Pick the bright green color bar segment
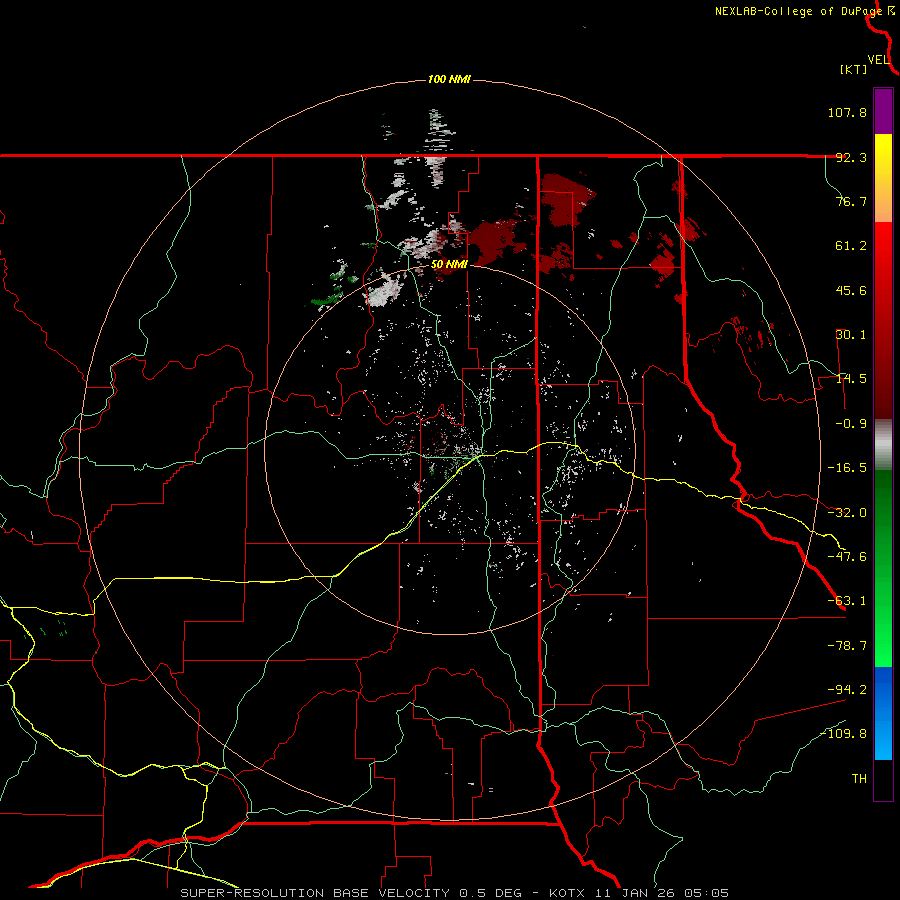 pos(883,637)
